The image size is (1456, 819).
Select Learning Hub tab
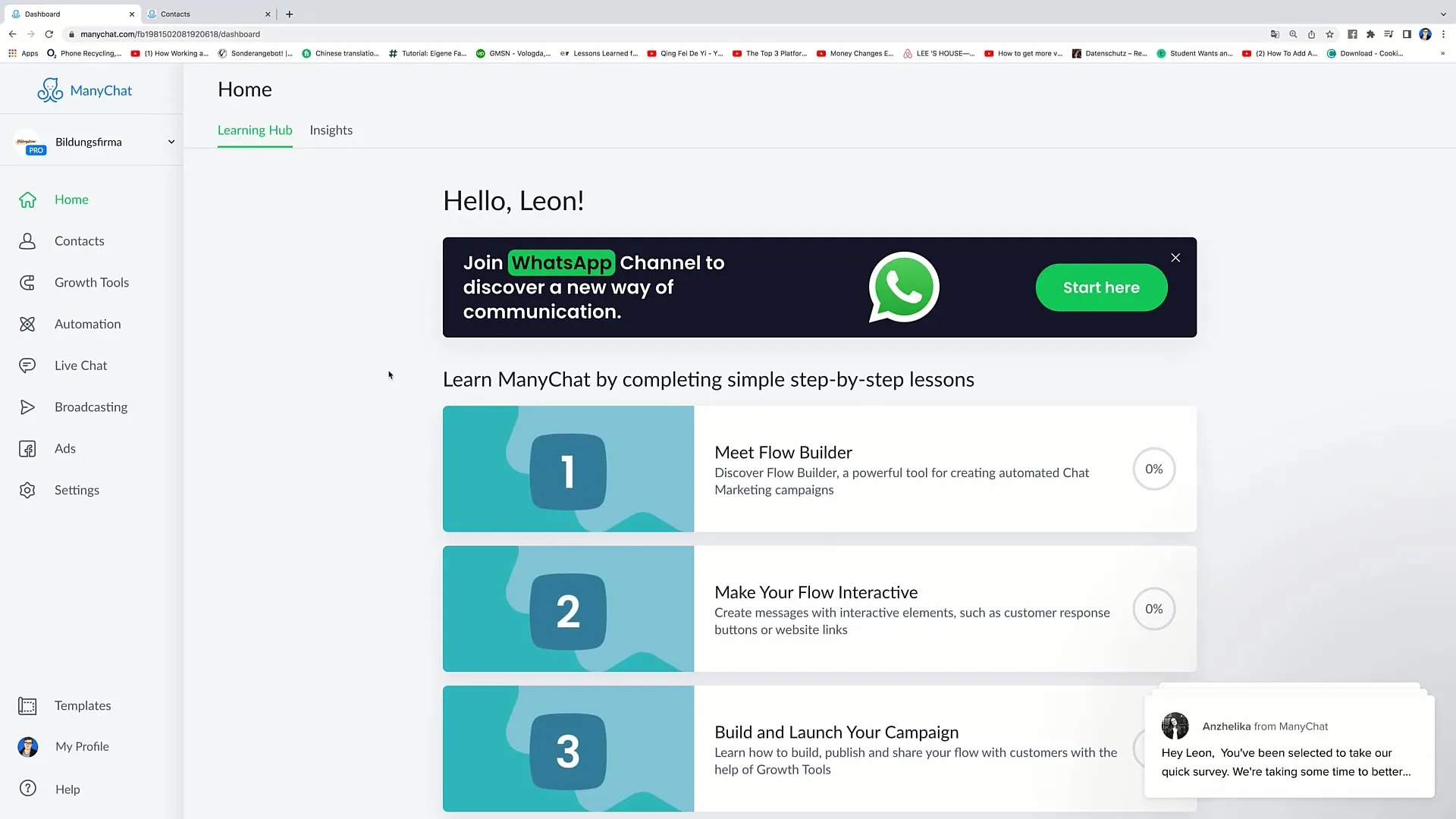click(255, 129)
